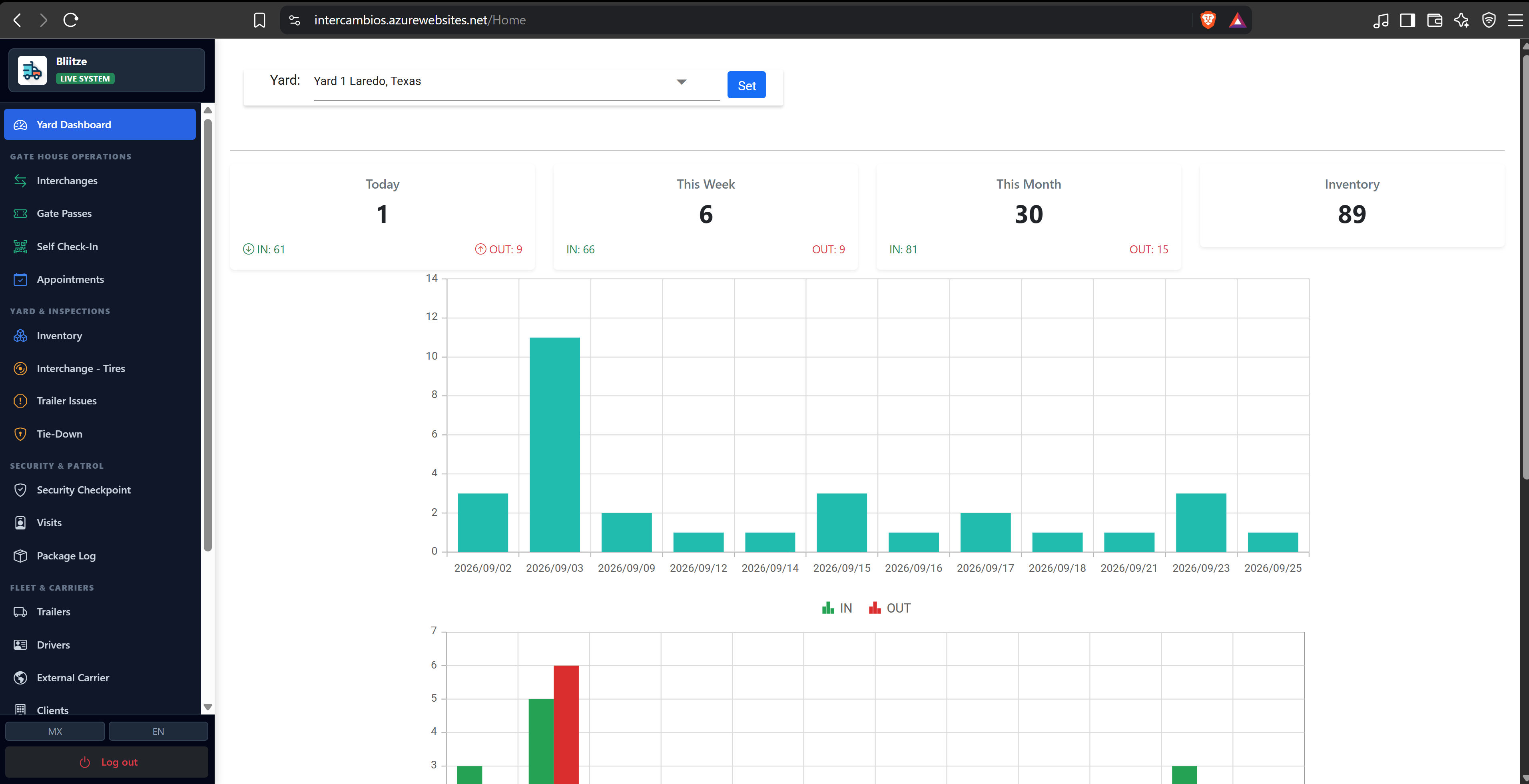The width and height of the screenshot is (1529, 784).
Task: Open Security Checkpoint menu item
Action: coord(100,490)
